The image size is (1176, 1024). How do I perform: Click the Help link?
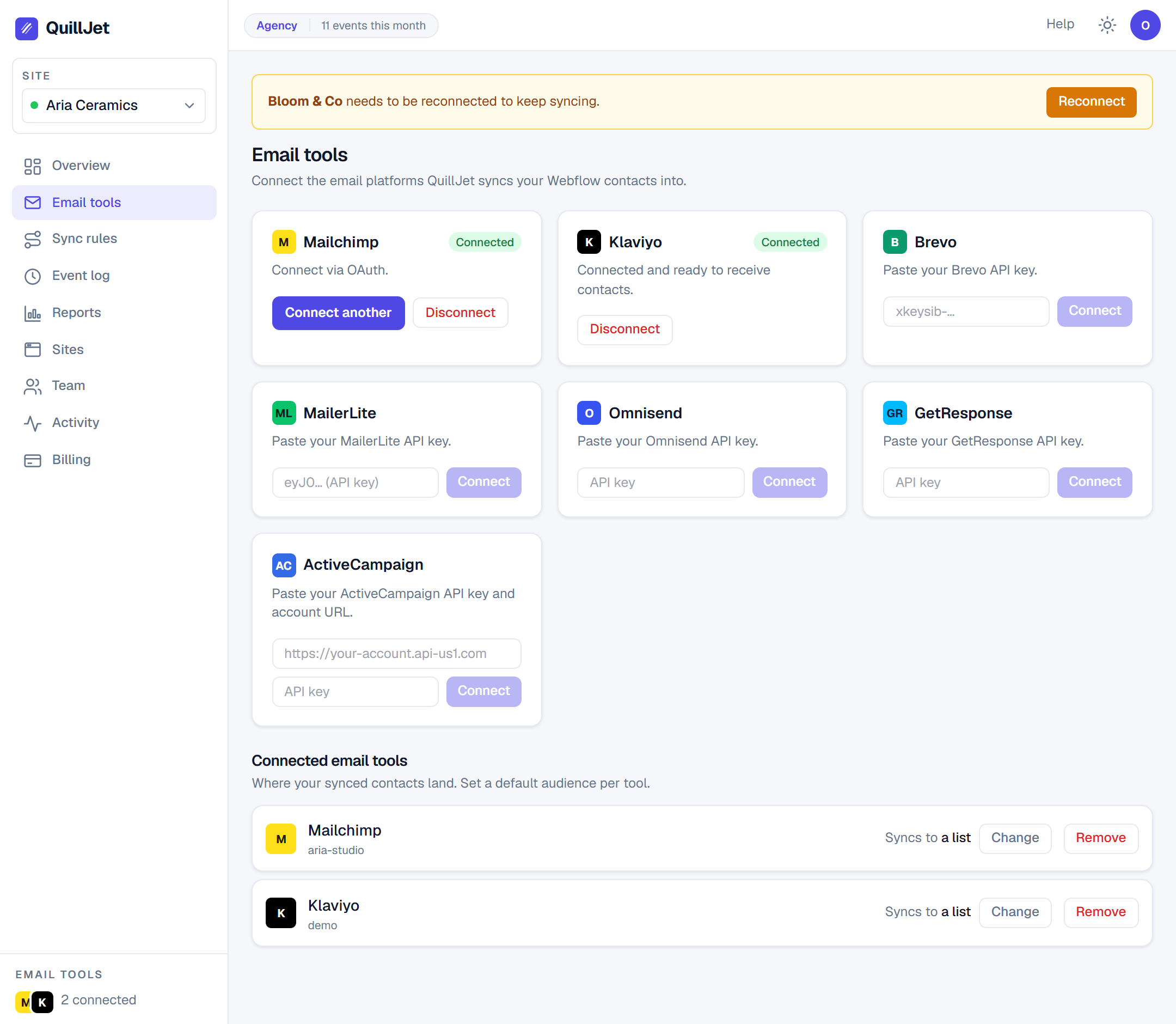tap(1060, 24)
